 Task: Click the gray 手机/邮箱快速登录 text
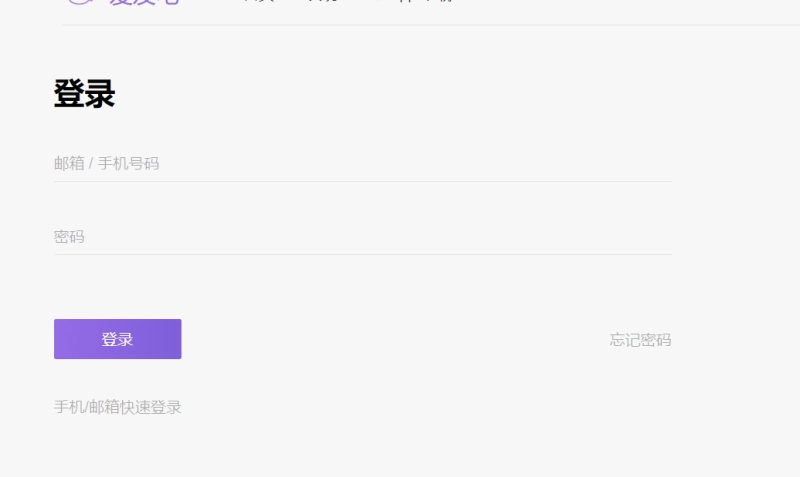tap(118, 407)
